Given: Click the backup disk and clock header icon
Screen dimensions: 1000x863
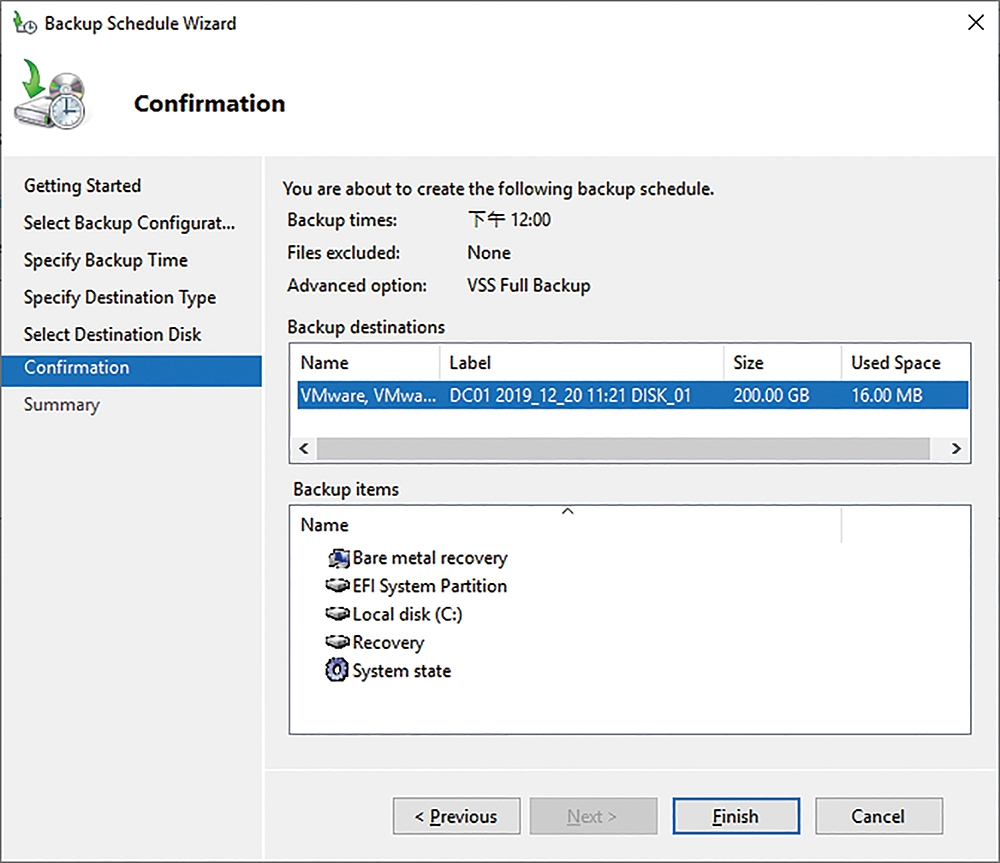Looking at the screenshot, I should [51, 94].
